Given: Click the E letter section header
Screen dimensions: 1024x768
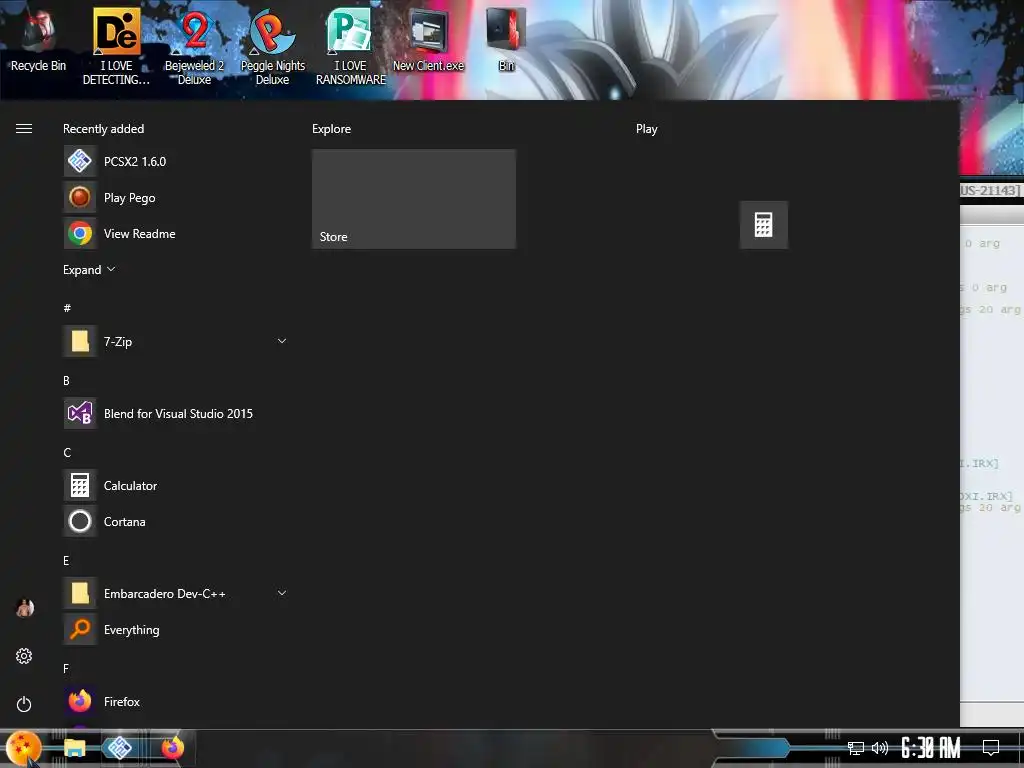Looking at the screenshot, I should click(66, 560).
